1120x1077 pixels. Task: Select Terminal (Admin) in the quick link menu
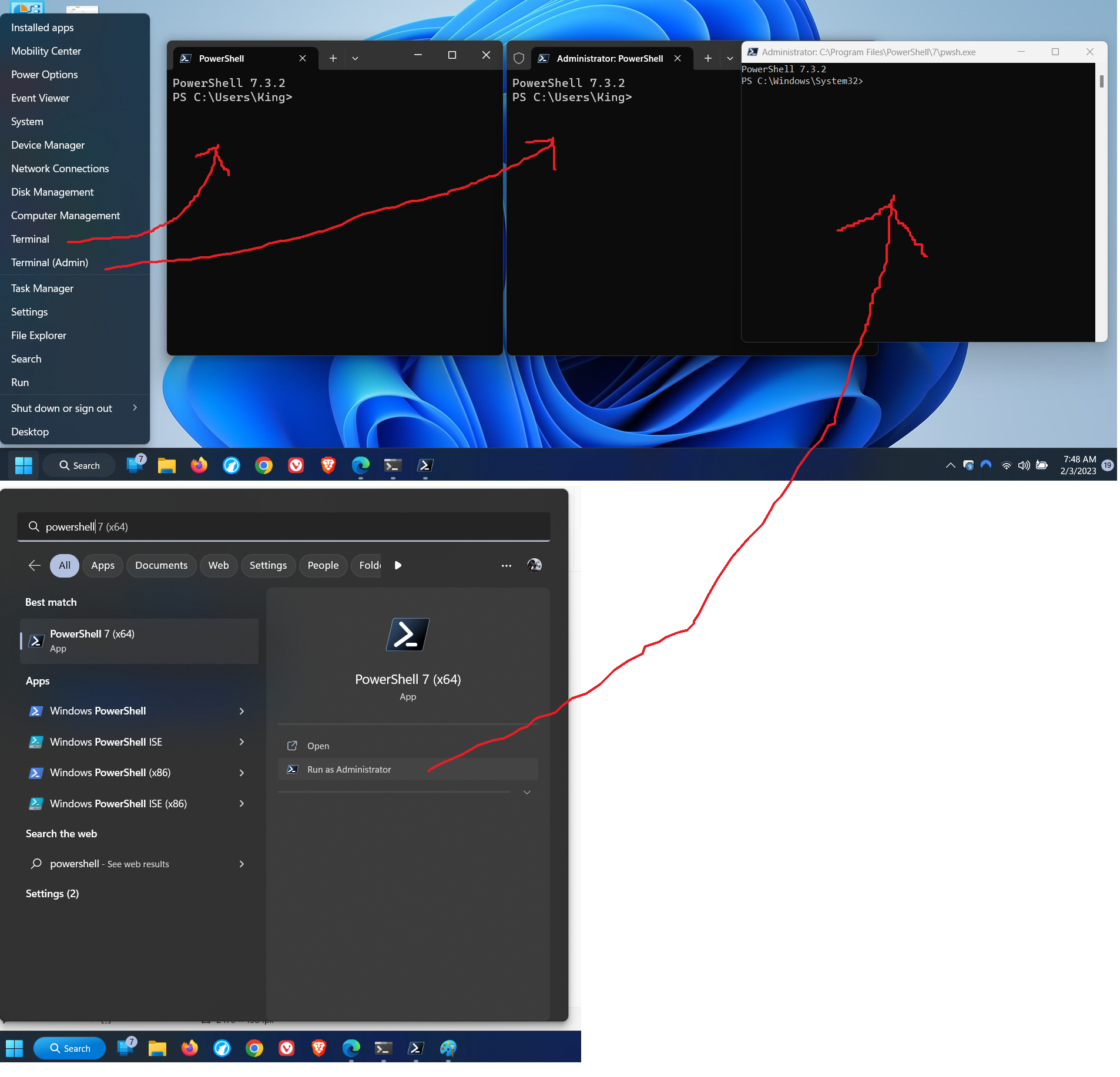click(75, 263)
